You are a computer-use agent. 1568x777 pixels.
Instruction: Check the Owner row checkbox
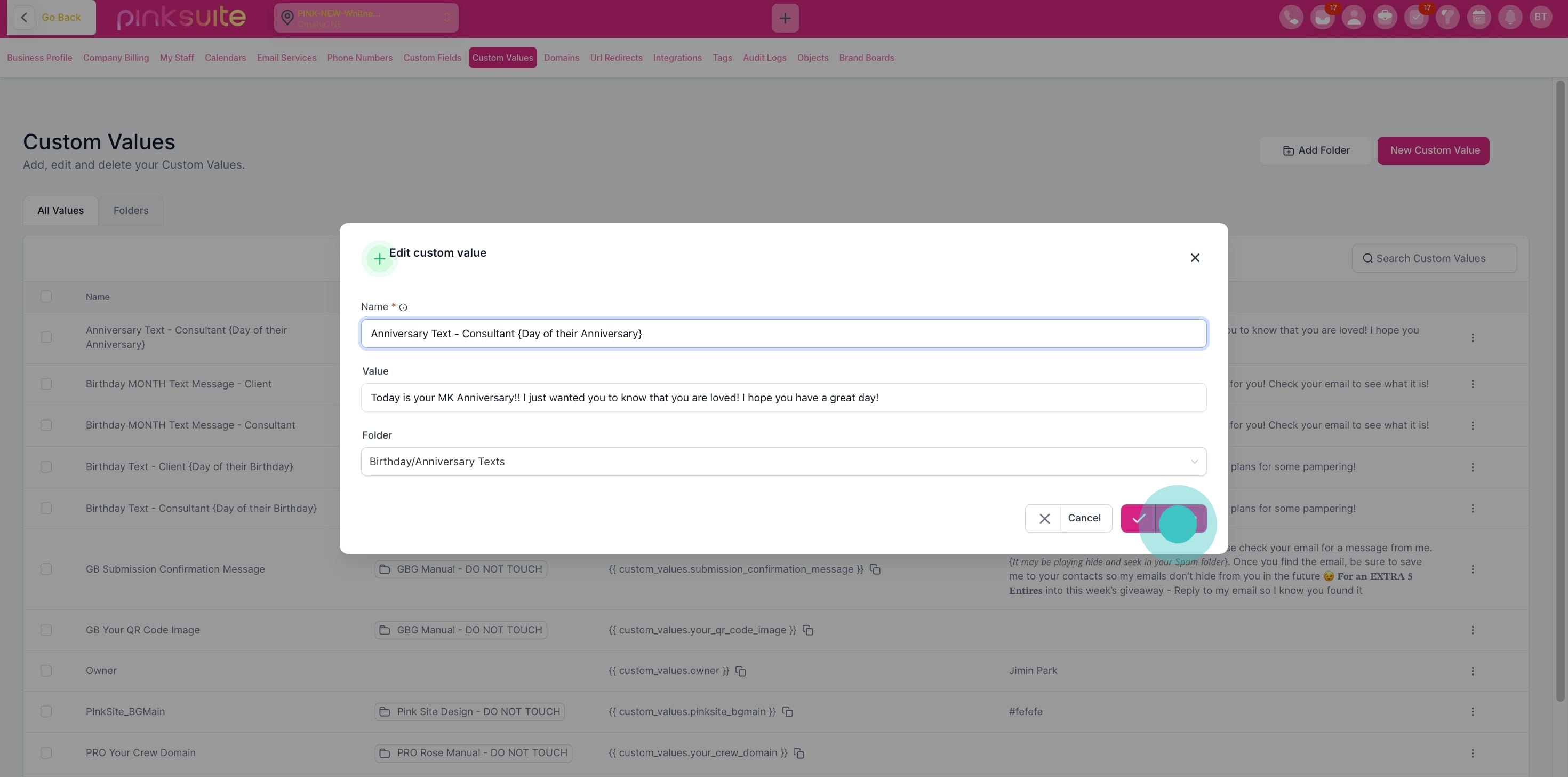(46, 670)
